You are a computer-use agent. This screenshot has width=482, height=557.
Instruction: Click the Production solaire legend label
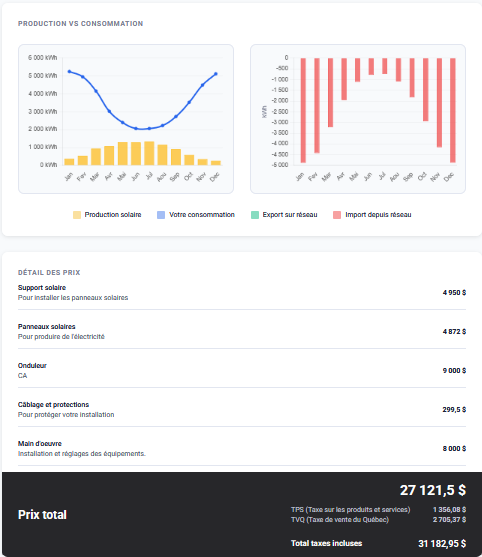113,215
